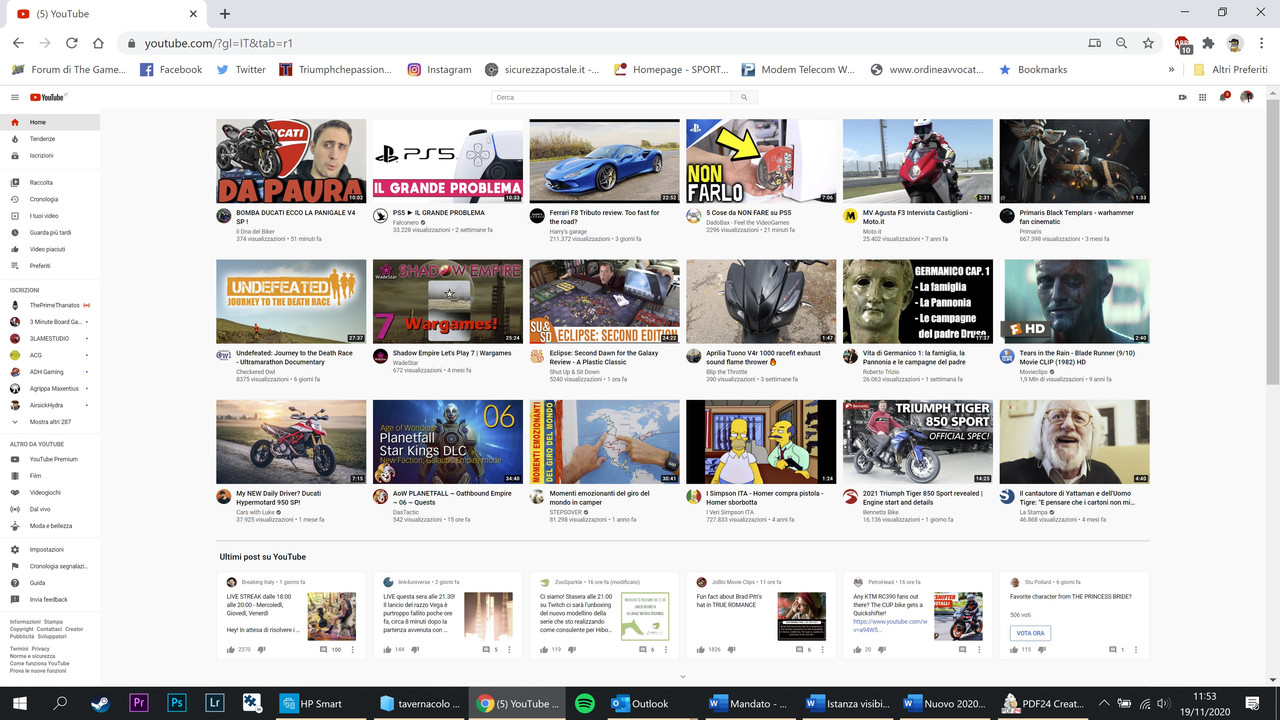Switch to Outlook in the taskbar
This screenshot has width=1280, height=720.
pyautogui.click(x=640, y=703)
